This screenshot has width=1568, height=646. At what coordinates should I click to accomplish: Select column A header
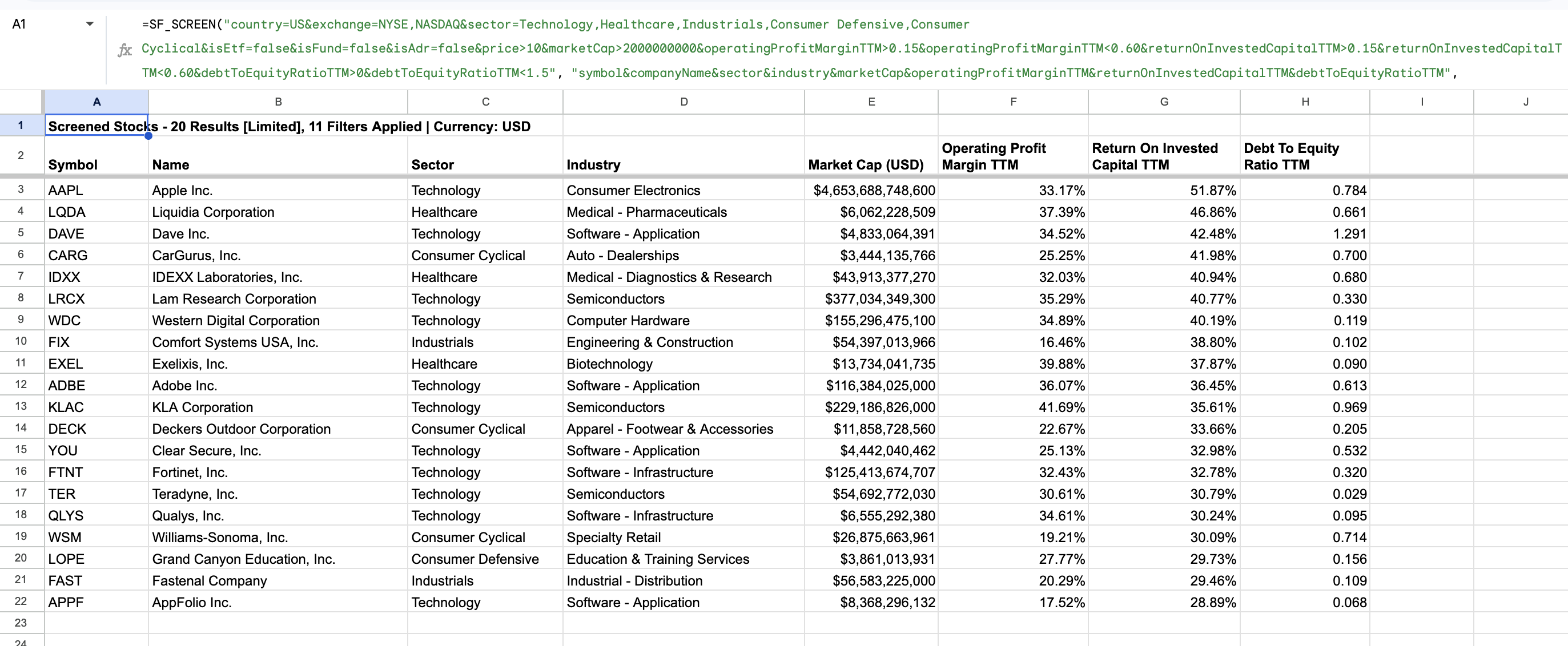96,102
